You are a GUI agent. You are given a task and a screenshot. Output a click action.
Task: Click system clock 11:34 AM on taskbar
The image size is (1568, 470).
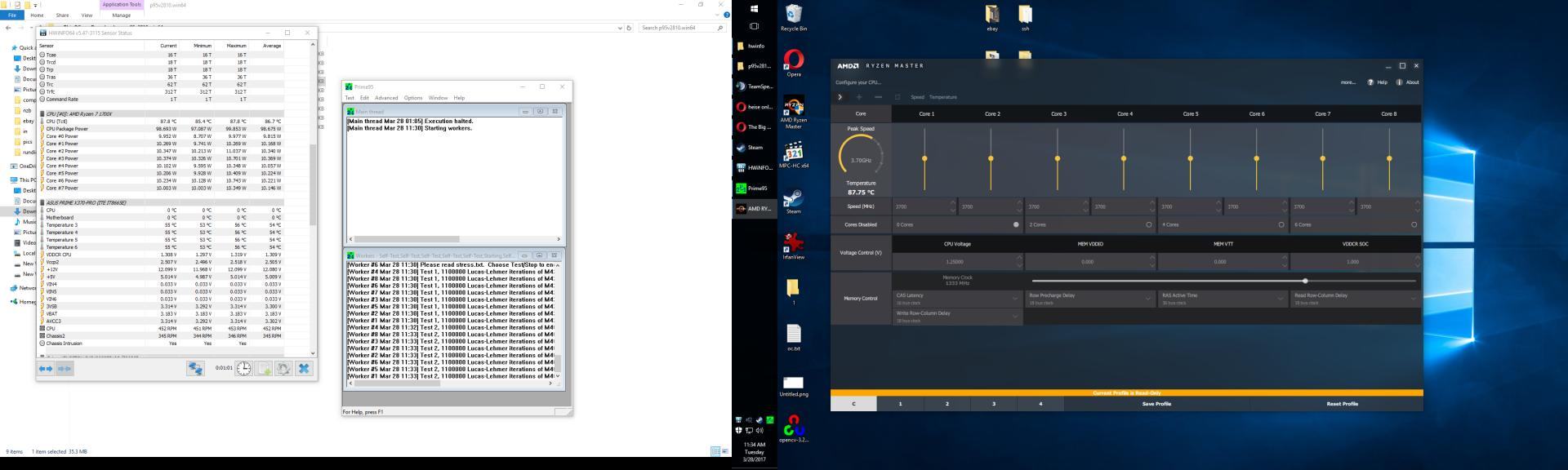tap(755, 445)
